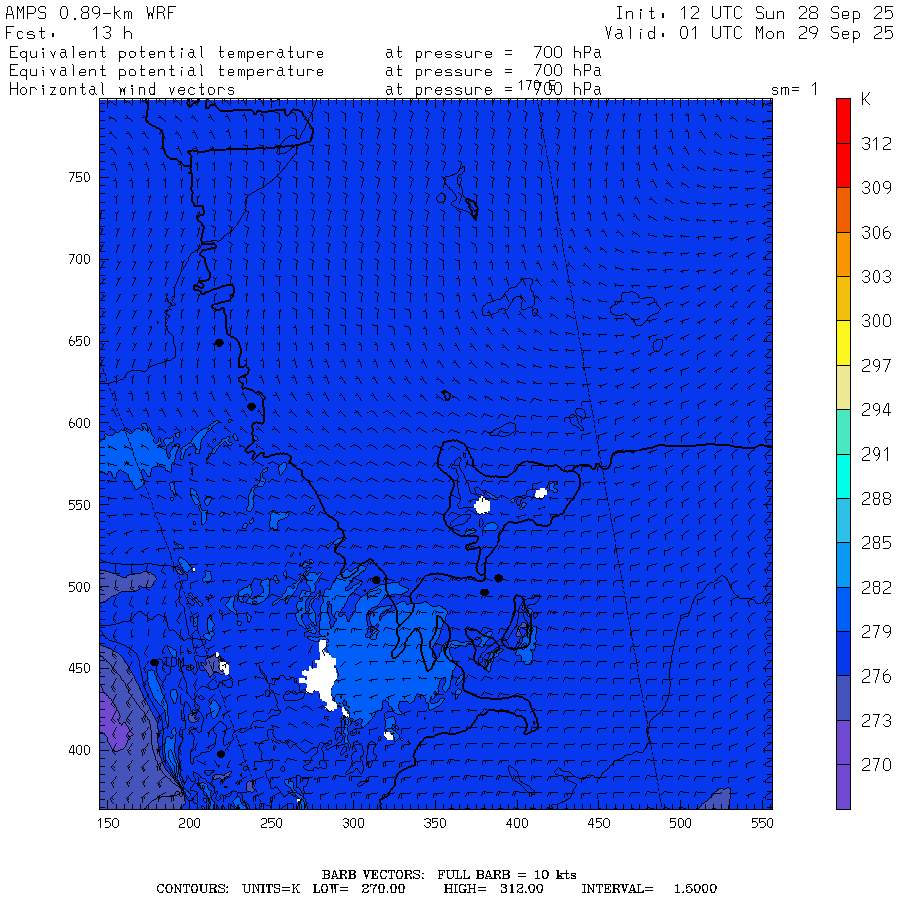The width and height of the screenshot is (900, 900).
Task: Select the red swatch between 309 and 312
Action: point(843,165)
